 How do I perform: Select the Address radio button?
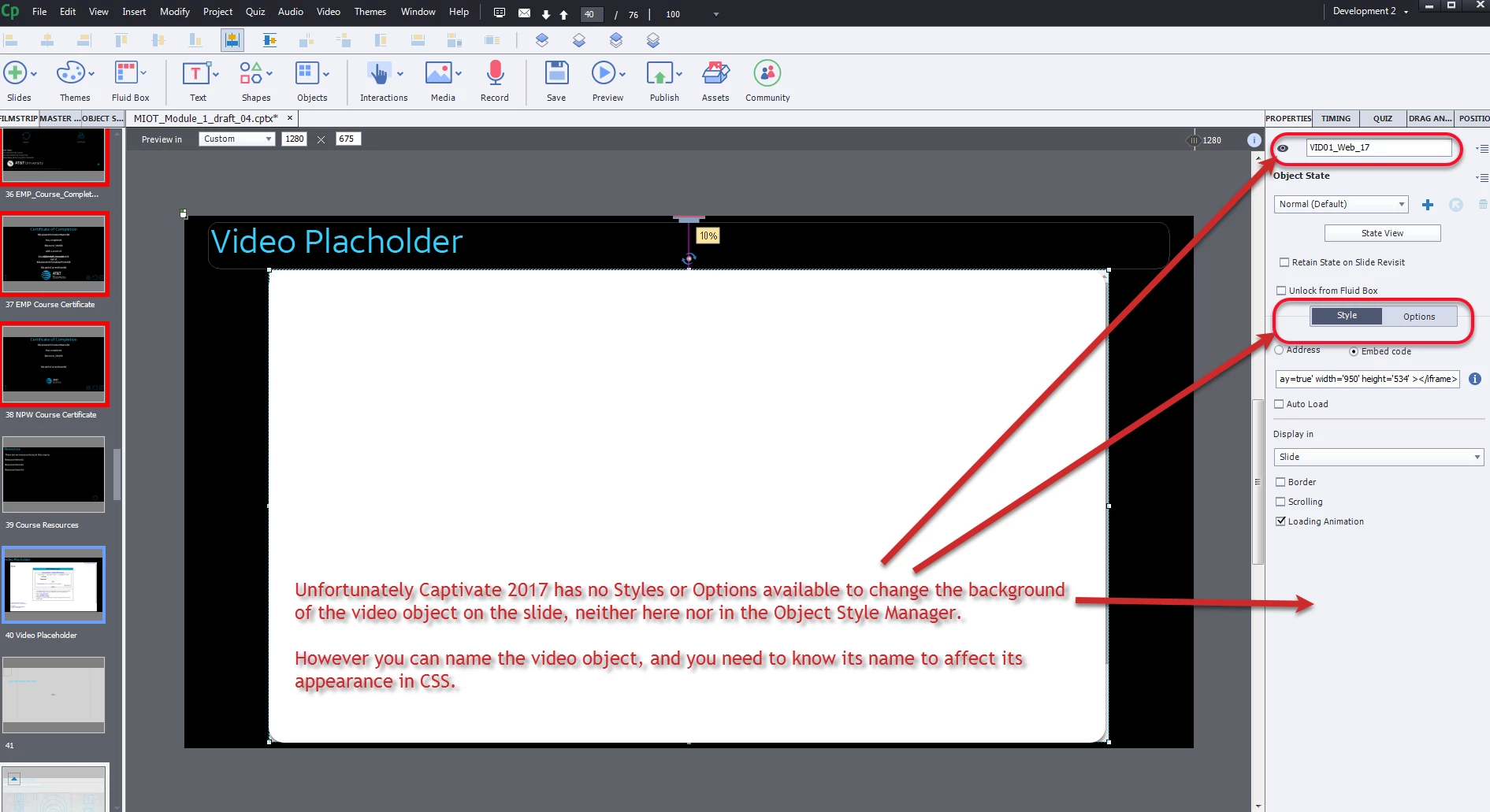[x=1279, y=350]
